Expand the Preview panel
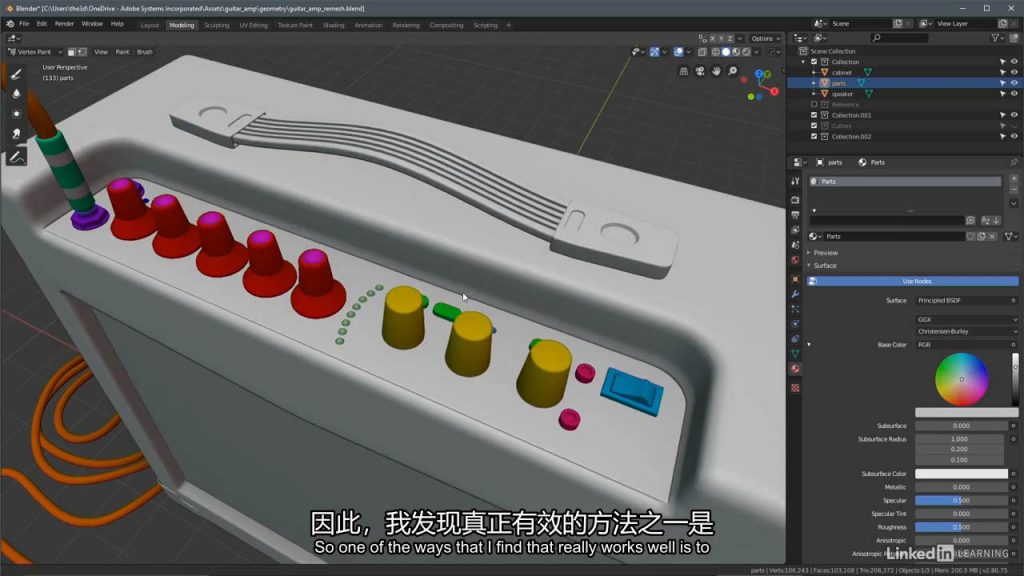This screenshot has width=1024, height=576. pyautogui.click(x=825, y=253)
